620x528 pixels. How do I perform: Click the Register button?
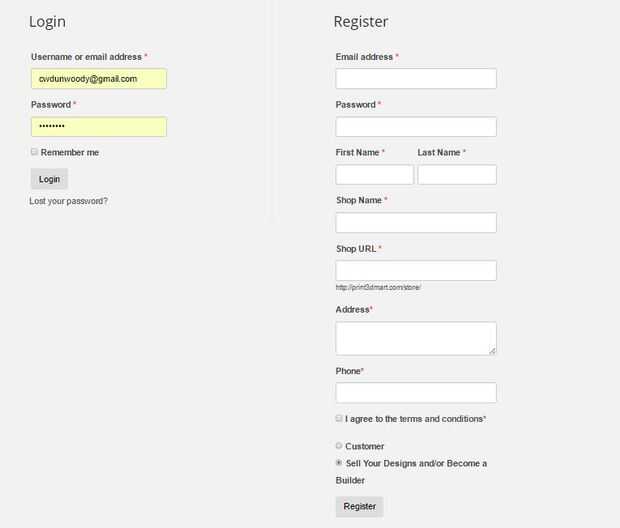tap(359, 506)
